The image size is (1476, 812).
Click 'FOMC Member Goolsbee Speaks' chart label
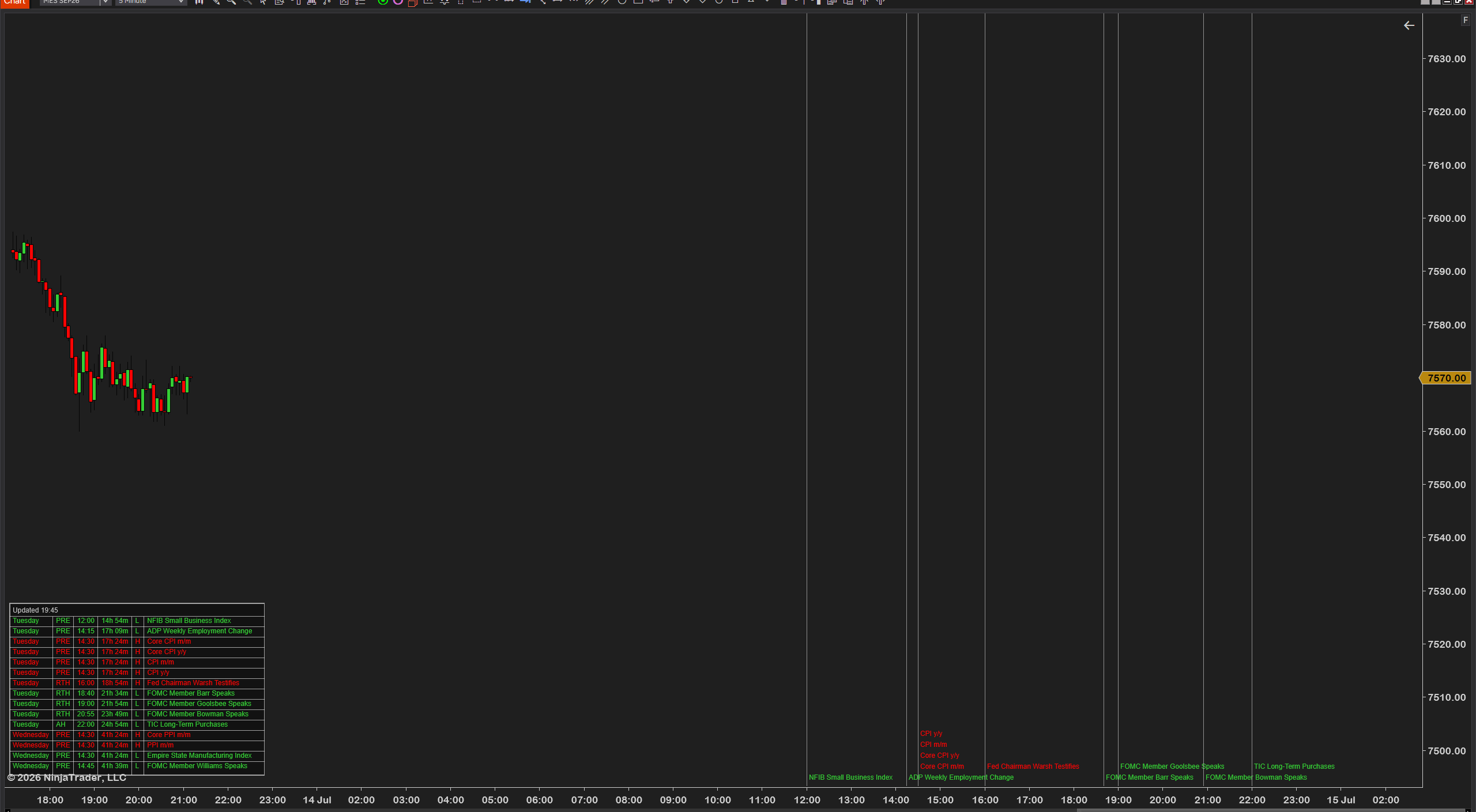(x=1172, y=766)
